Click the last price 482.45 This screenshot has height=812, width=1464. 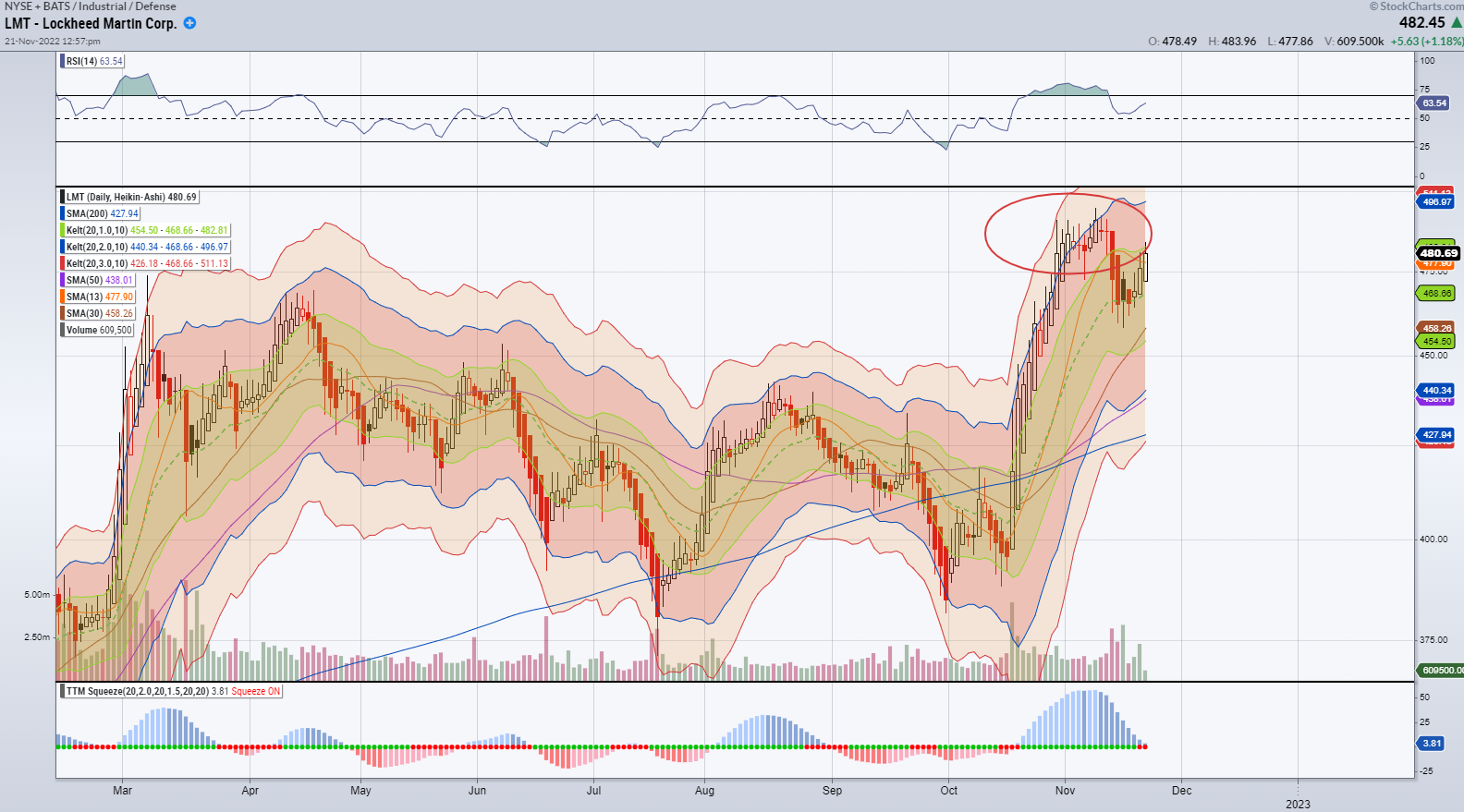point(1421,22)
